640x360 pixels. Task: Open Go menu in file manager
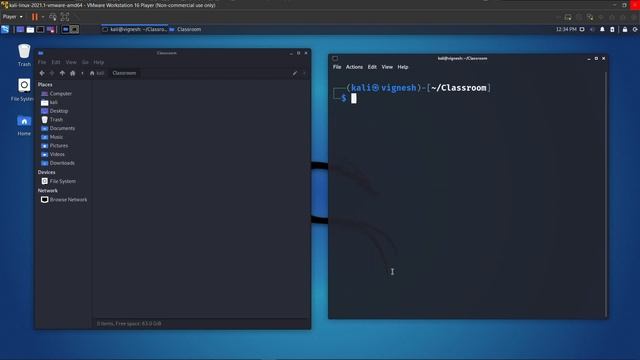pyautogui.click(x=85, y=62)
